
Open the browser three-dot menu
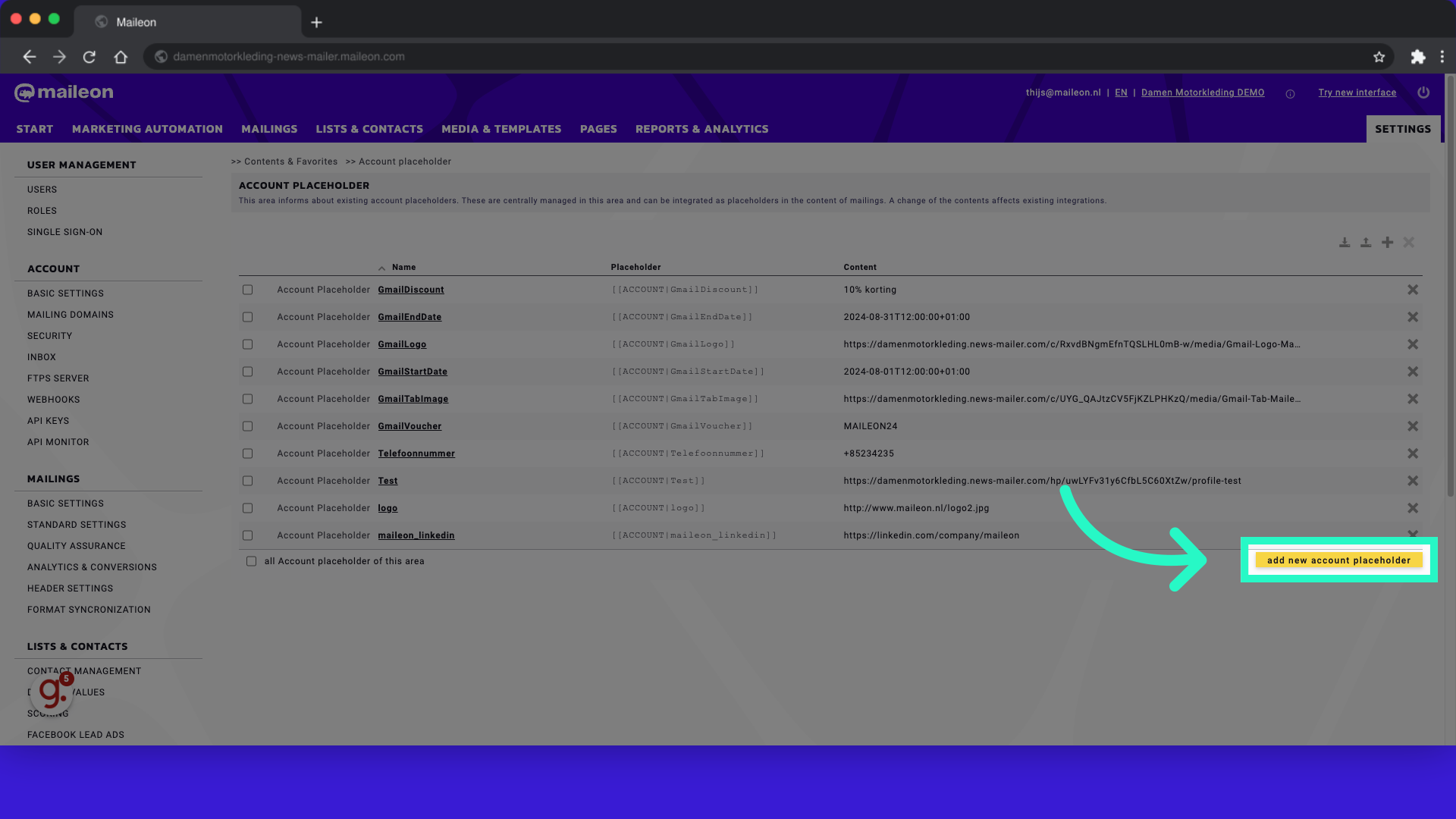click(1442, 57)
